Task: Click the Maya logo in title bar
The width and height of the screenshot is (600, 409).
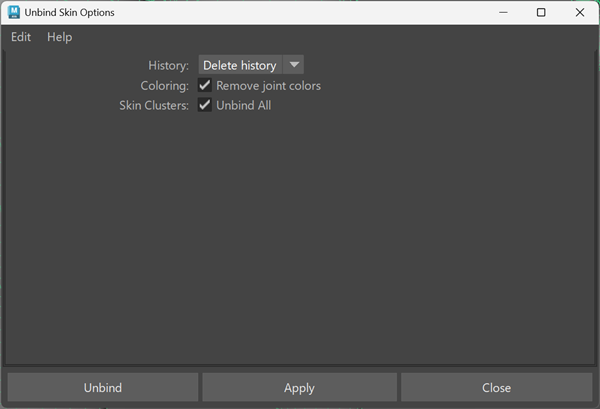Action: 14,12
